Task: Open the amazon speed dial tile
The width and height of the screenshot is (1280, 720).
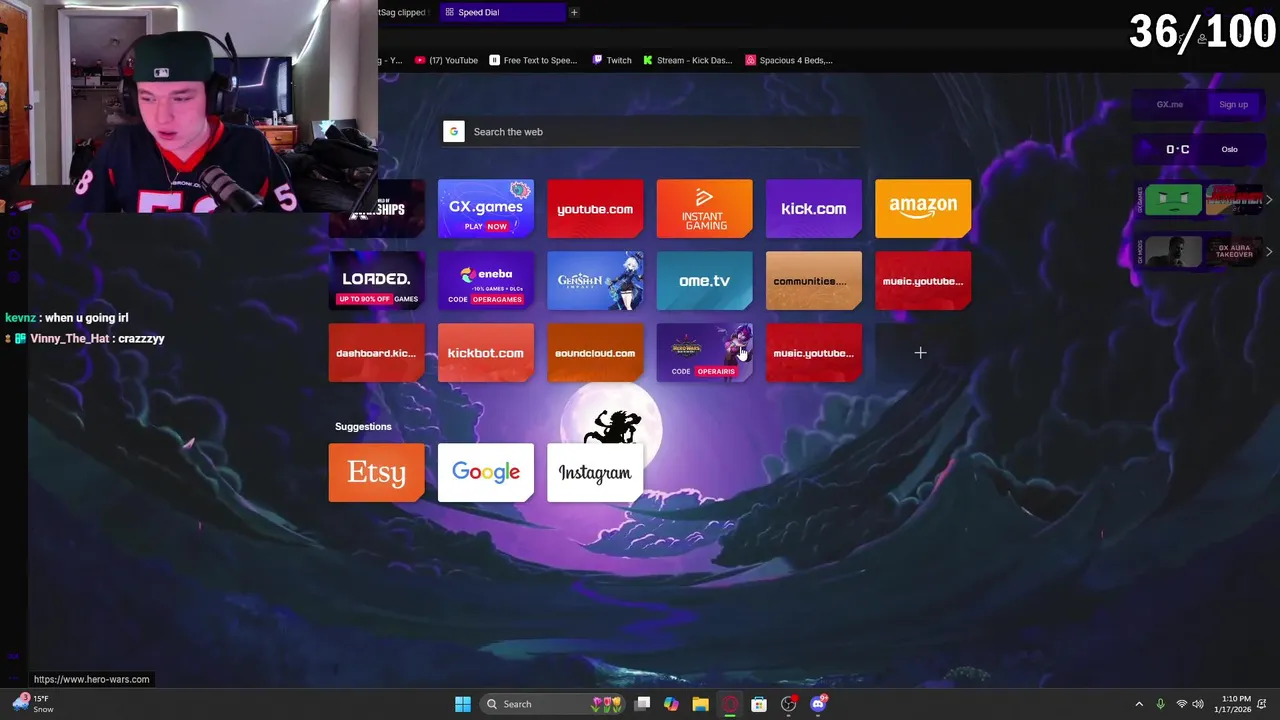Action: pyautogui.click(x=922, y=208)
